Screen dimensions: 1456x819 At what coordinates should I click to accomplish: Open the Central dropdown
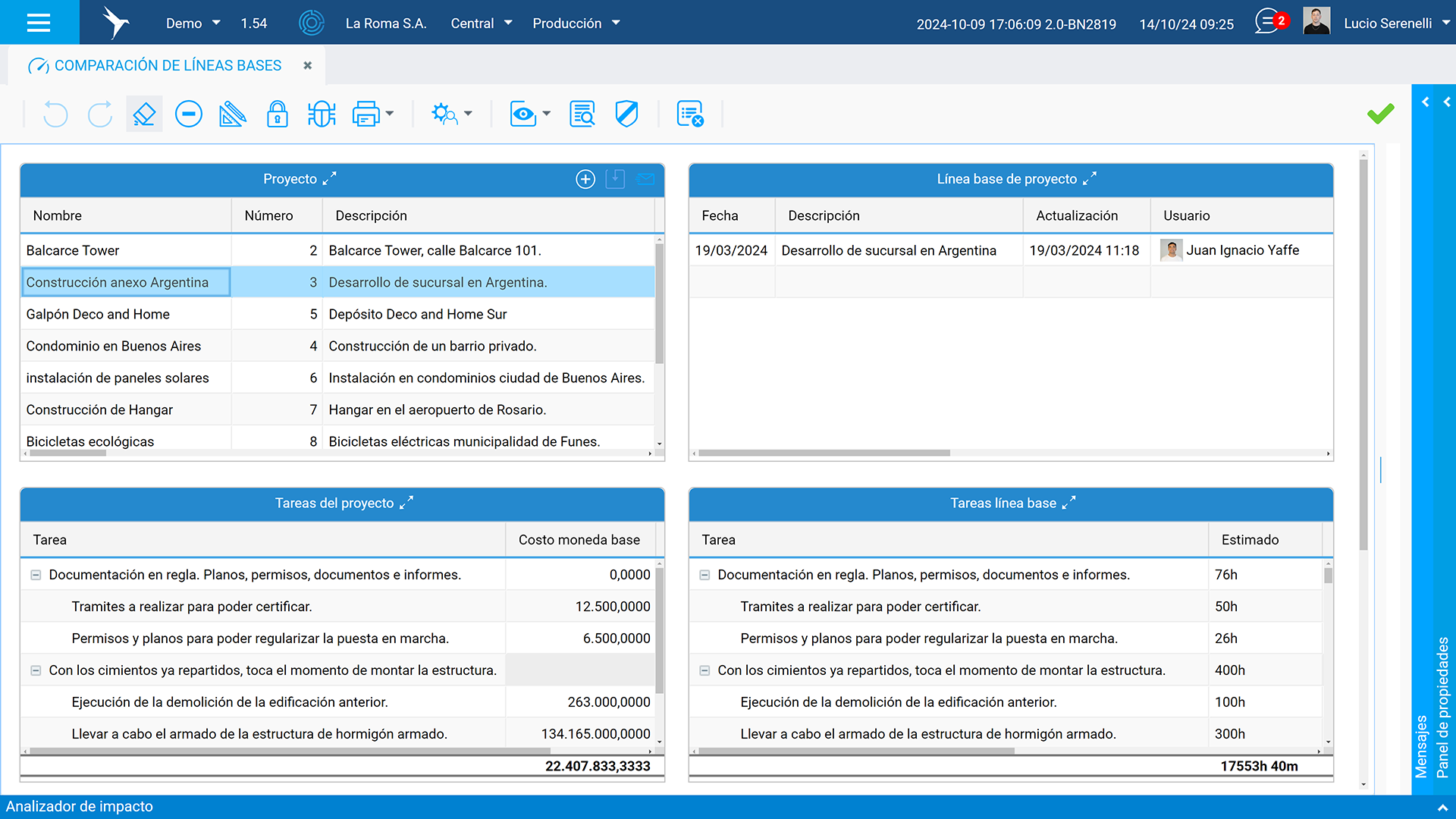(x=481, y=24)
